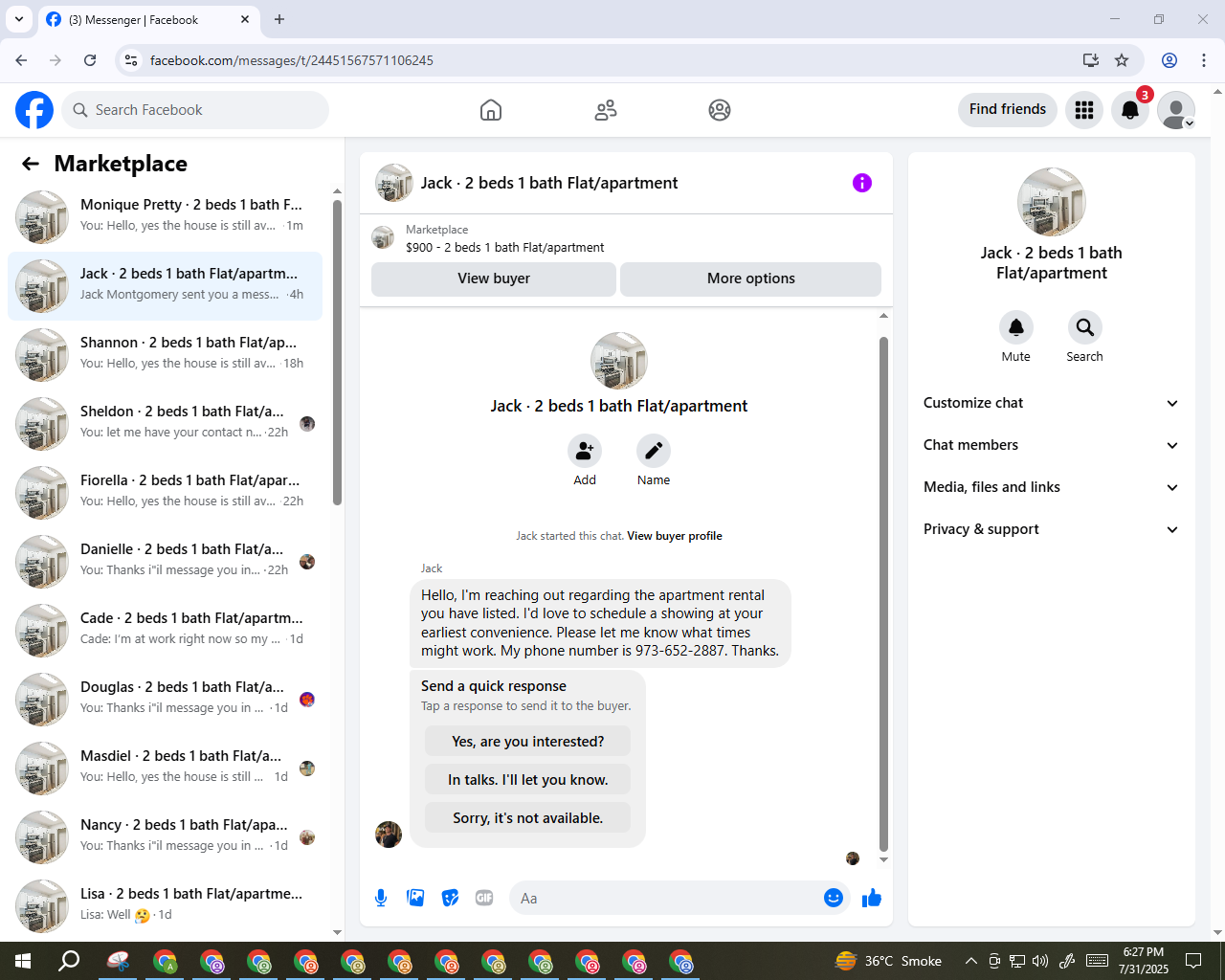Viewport: 1225px width, 980px height.
Task: Mute the chat via bell icon
Action: pyautogui.click(x=1016, y=327)
